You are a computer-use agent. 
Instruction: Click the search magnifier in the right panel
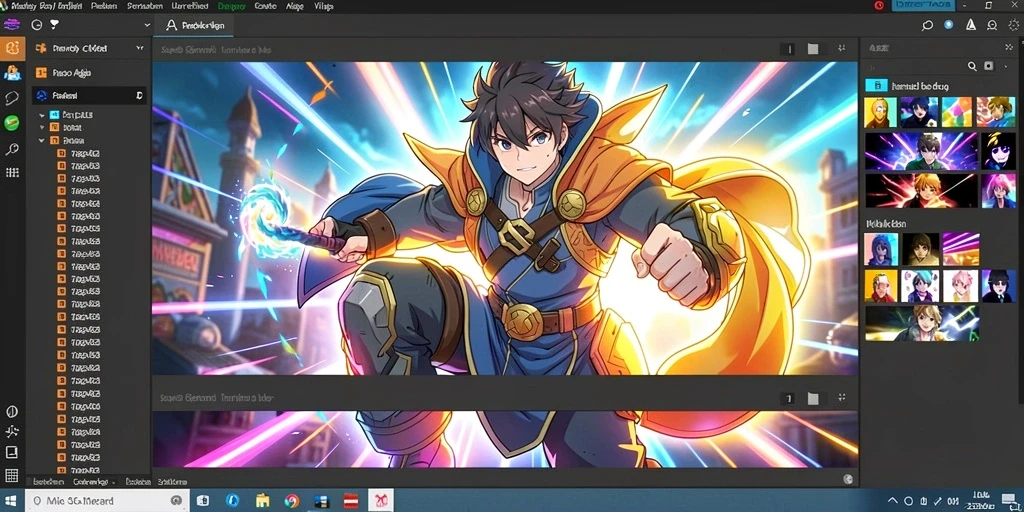pyautogui.click(x=972, y=66)
